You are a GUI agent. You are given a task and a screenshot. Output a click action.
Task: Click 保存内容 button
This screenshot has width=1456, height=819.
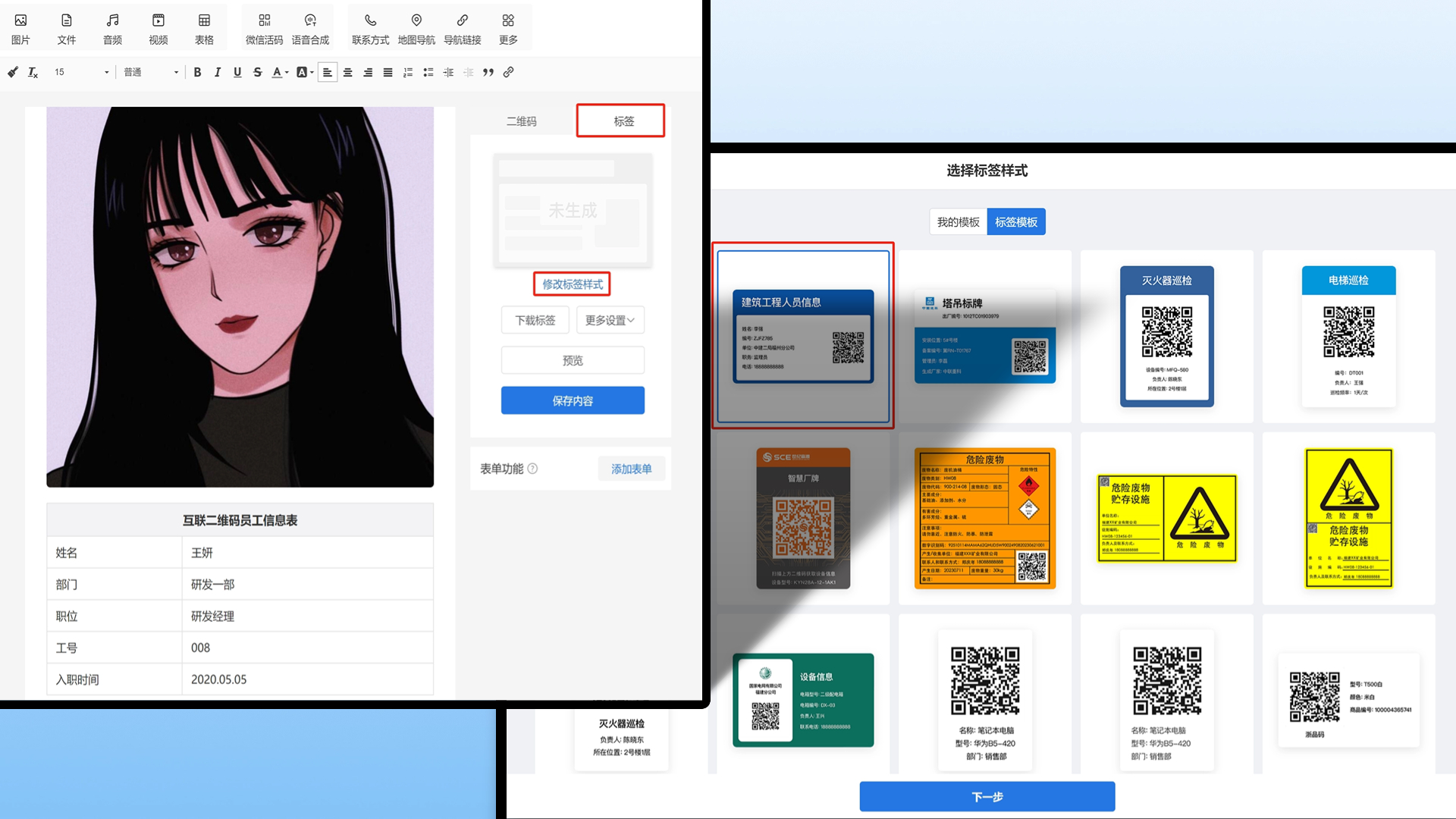coord(573,400)
